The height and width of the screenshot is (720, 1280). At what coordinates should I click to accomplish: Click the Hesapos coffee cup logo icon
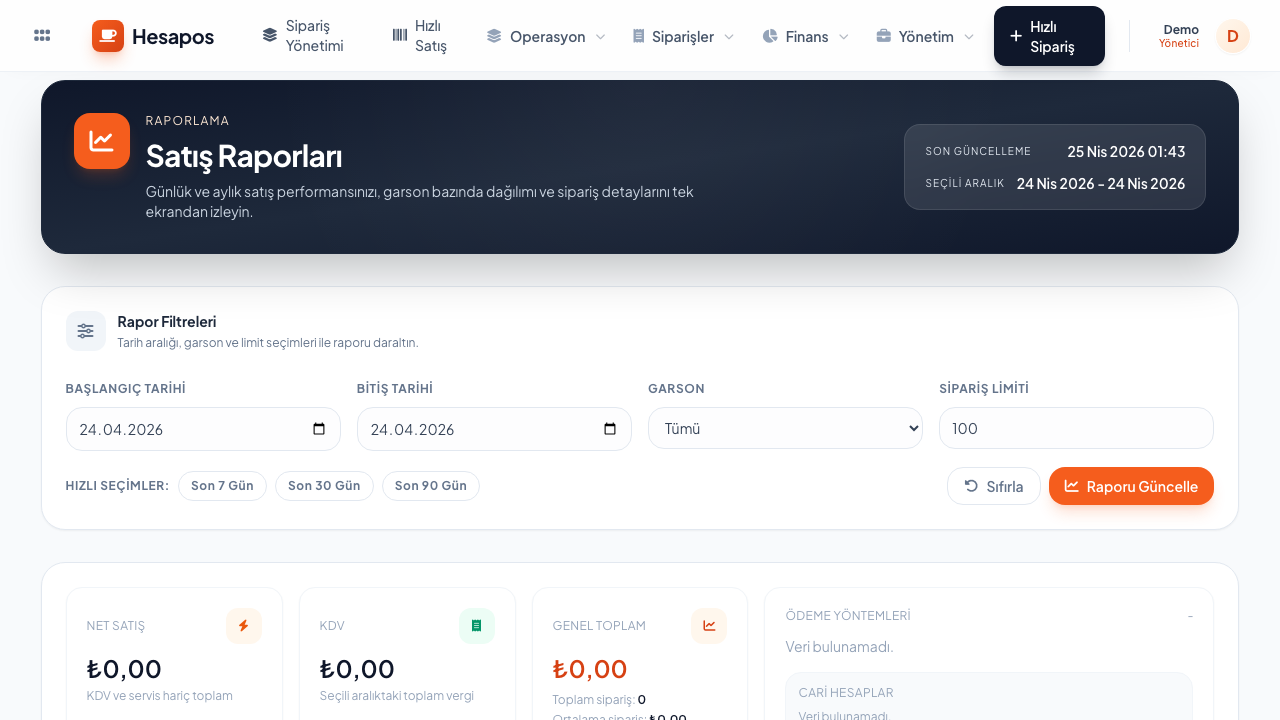point(108,36)
